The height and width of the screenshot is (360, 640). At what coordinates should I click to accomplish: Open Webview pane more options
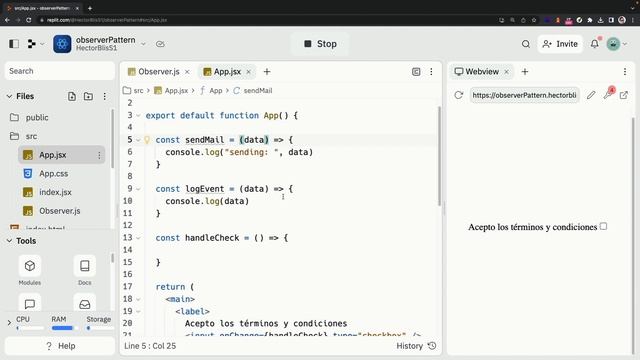pos(625,72)
